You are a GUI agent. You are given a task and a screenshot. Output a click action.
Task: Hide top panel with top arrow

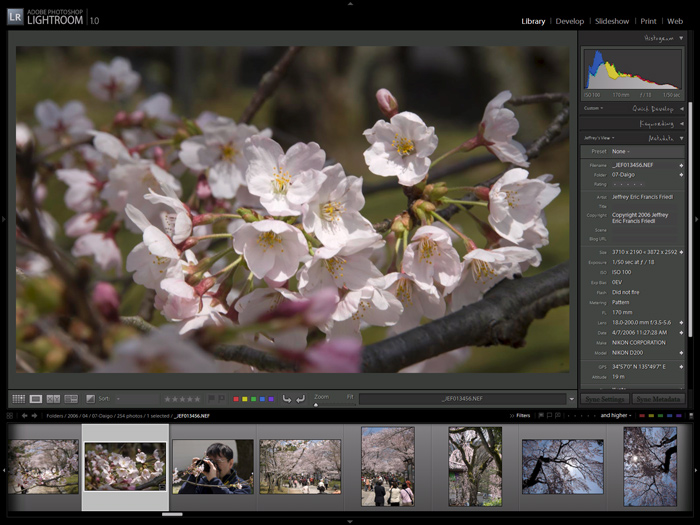[x=350, y=3]
